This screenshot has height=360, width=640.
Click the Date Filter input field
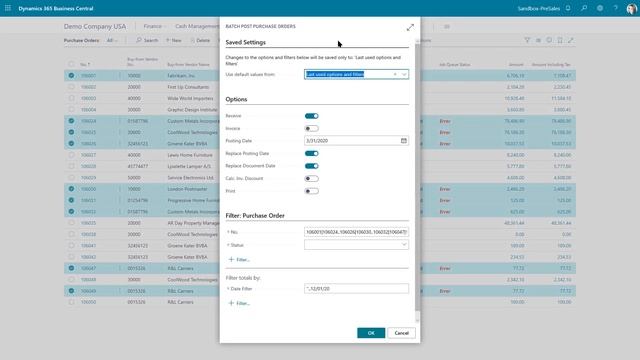(356, 289)
